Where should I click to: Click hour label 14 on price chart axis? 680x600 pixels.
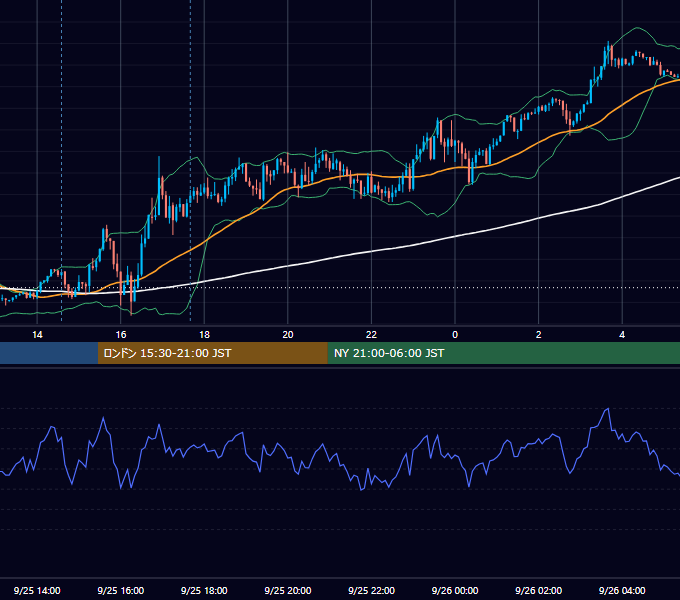coord(37,335)
